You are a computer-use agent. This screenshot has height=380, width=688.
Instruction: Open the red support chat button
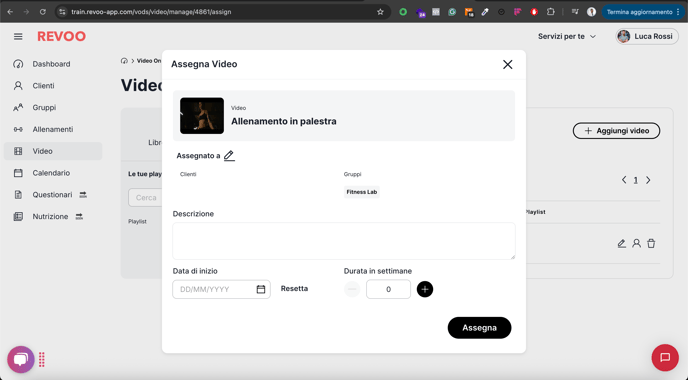tap(665, 358)
